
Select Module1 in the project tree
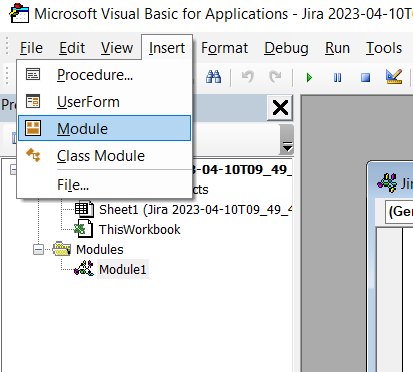click(123, 269)
